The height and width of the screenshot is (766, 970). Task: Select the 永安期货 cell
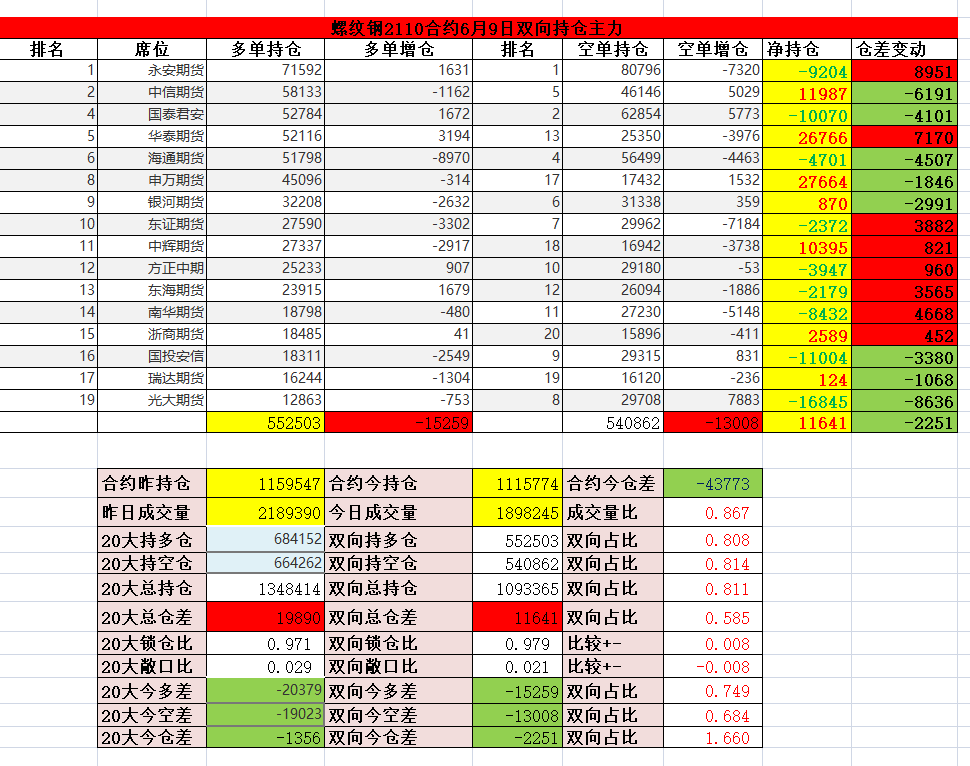pos(152,70)
